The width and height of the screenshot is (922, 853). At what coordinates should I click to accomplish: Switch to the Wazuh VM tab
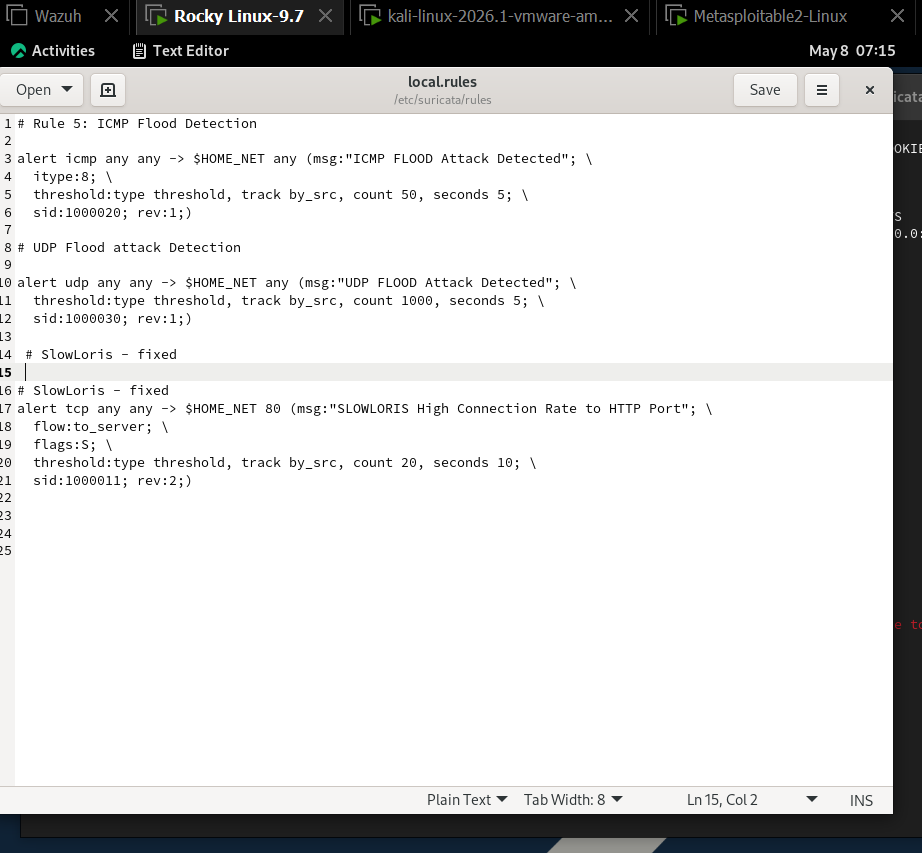(58, 16)
